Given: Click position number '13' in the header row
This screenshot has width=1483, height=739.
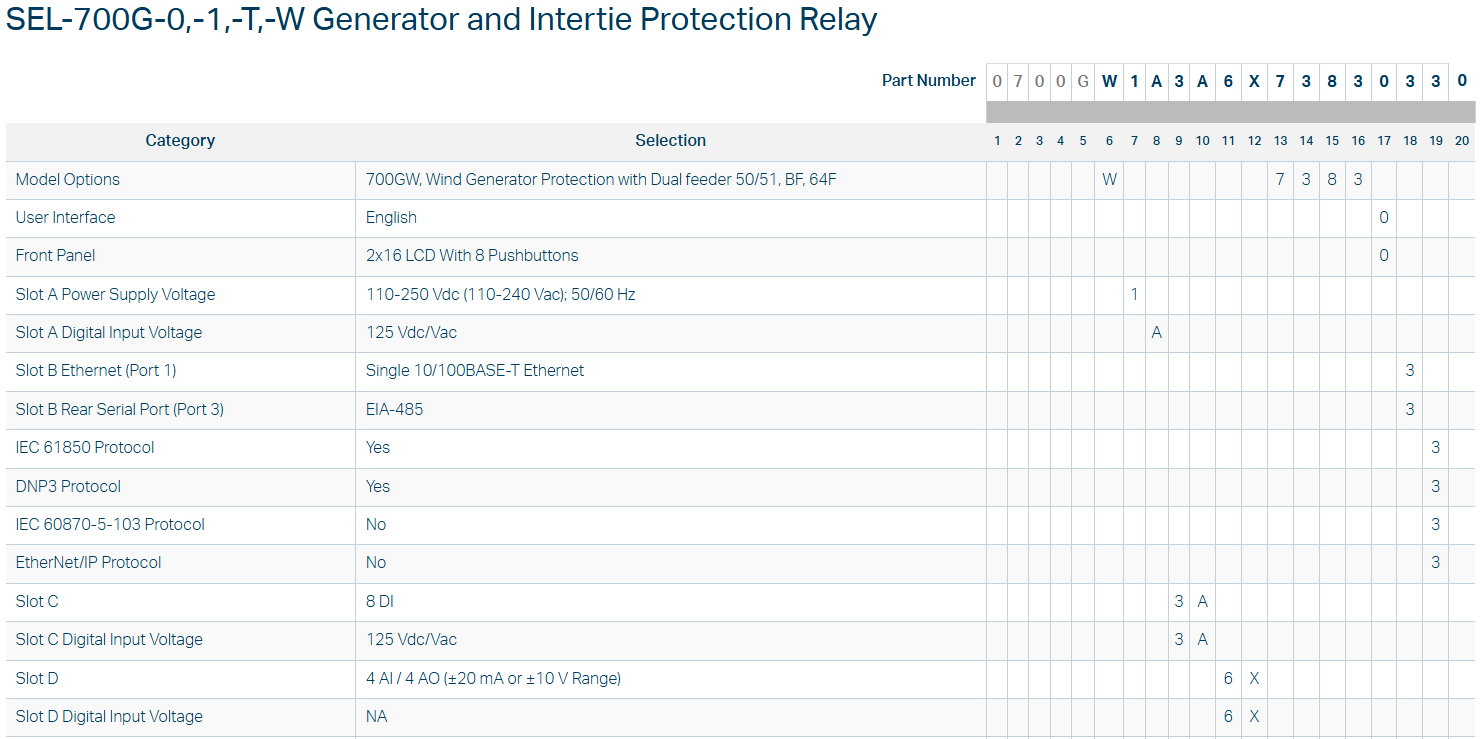Looking at the screenshot, I should (1280, 141).
